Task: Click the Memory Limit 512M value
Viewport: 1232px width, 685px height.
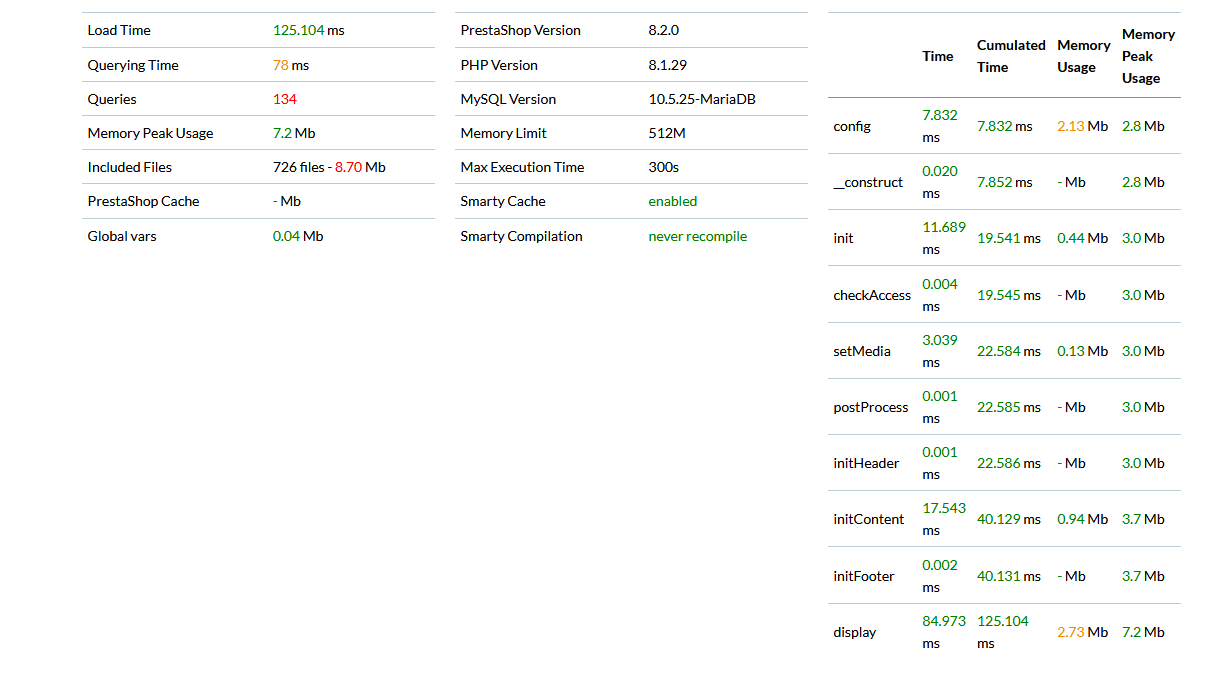Action: 667,133
